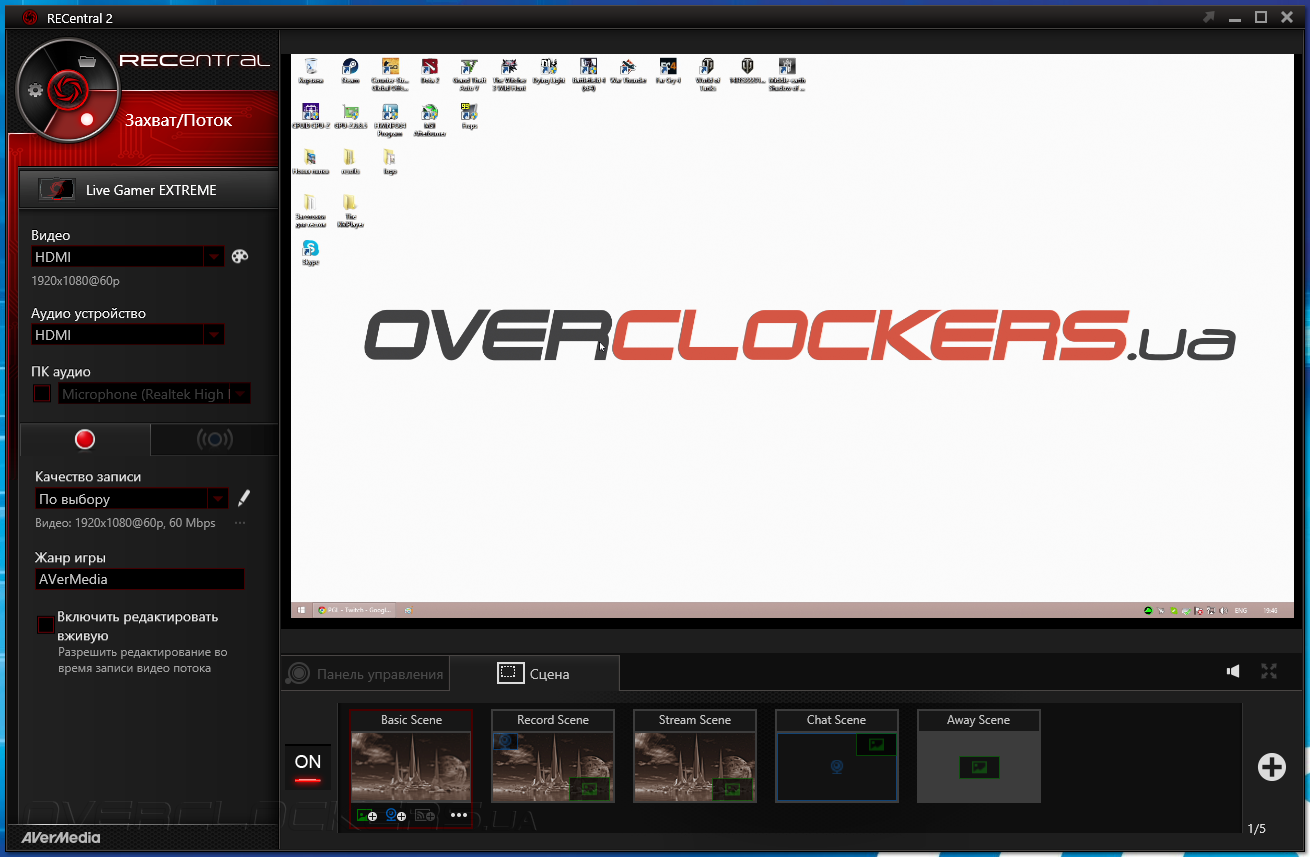The image size is (1310, 857).
Task: Add an image source to Basic Scene
Action: click(367, 815)
